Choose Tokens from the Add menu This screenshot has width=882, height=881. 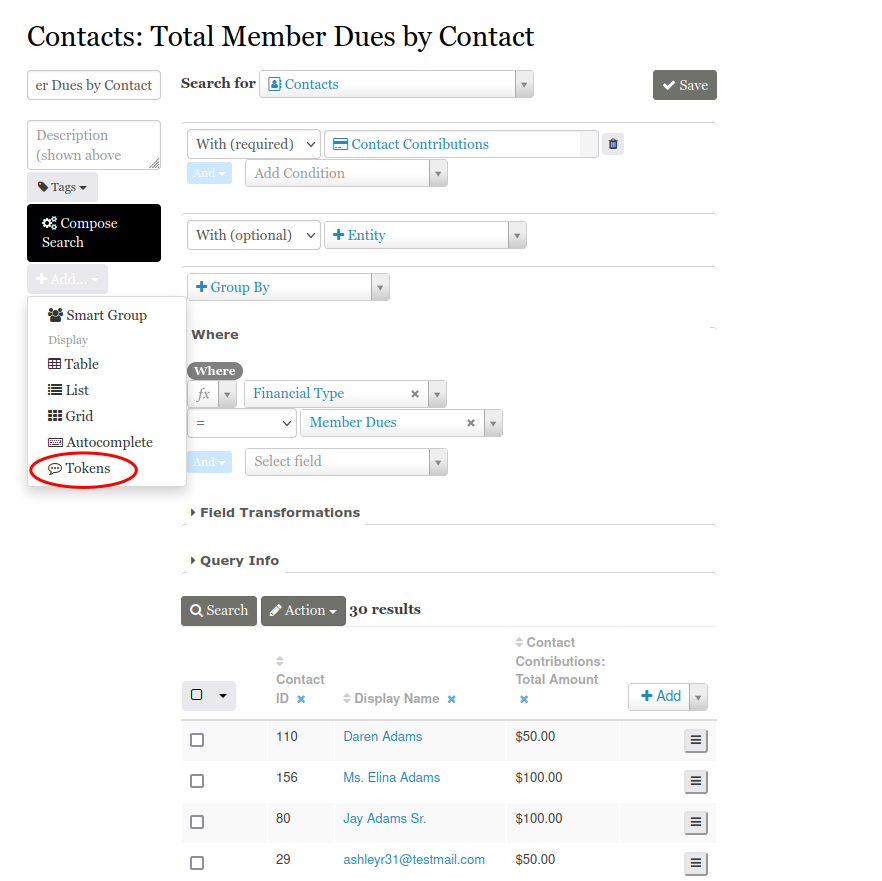[87, 468]
